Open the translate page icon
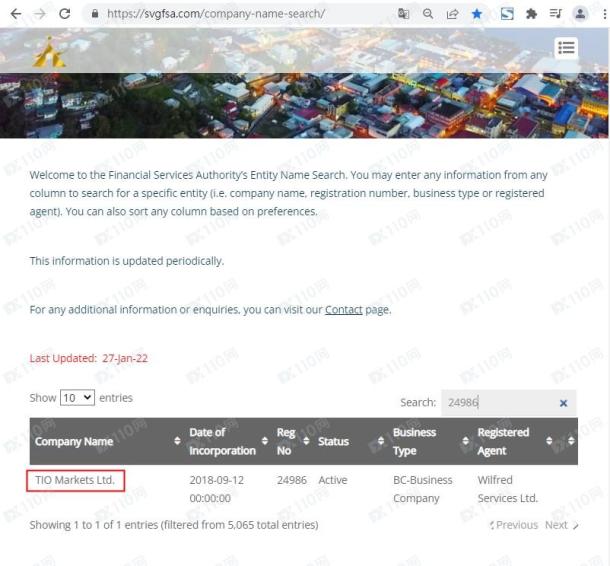The width and height of the screenshot is (610, 566). pyautogui.click(x=403, y=14)
